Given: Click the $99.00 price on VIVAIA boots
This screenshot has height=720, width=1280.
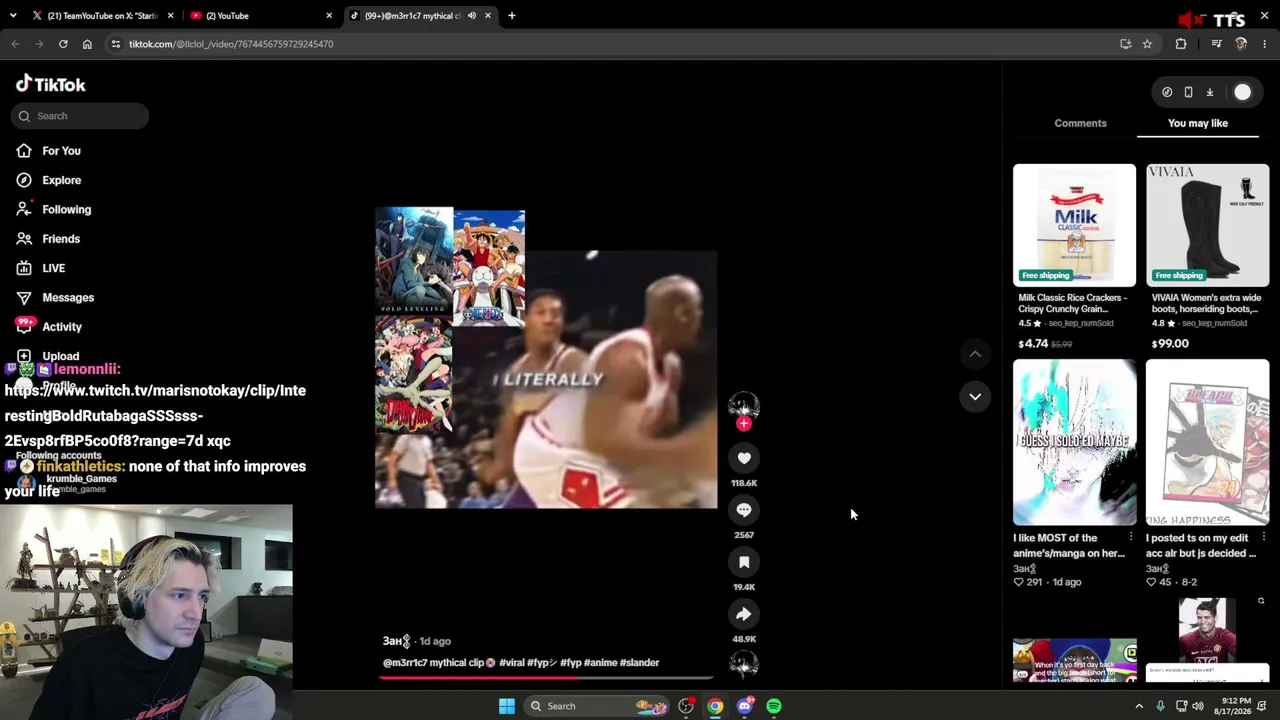Looking at the screenshot, I should 1170,344.
